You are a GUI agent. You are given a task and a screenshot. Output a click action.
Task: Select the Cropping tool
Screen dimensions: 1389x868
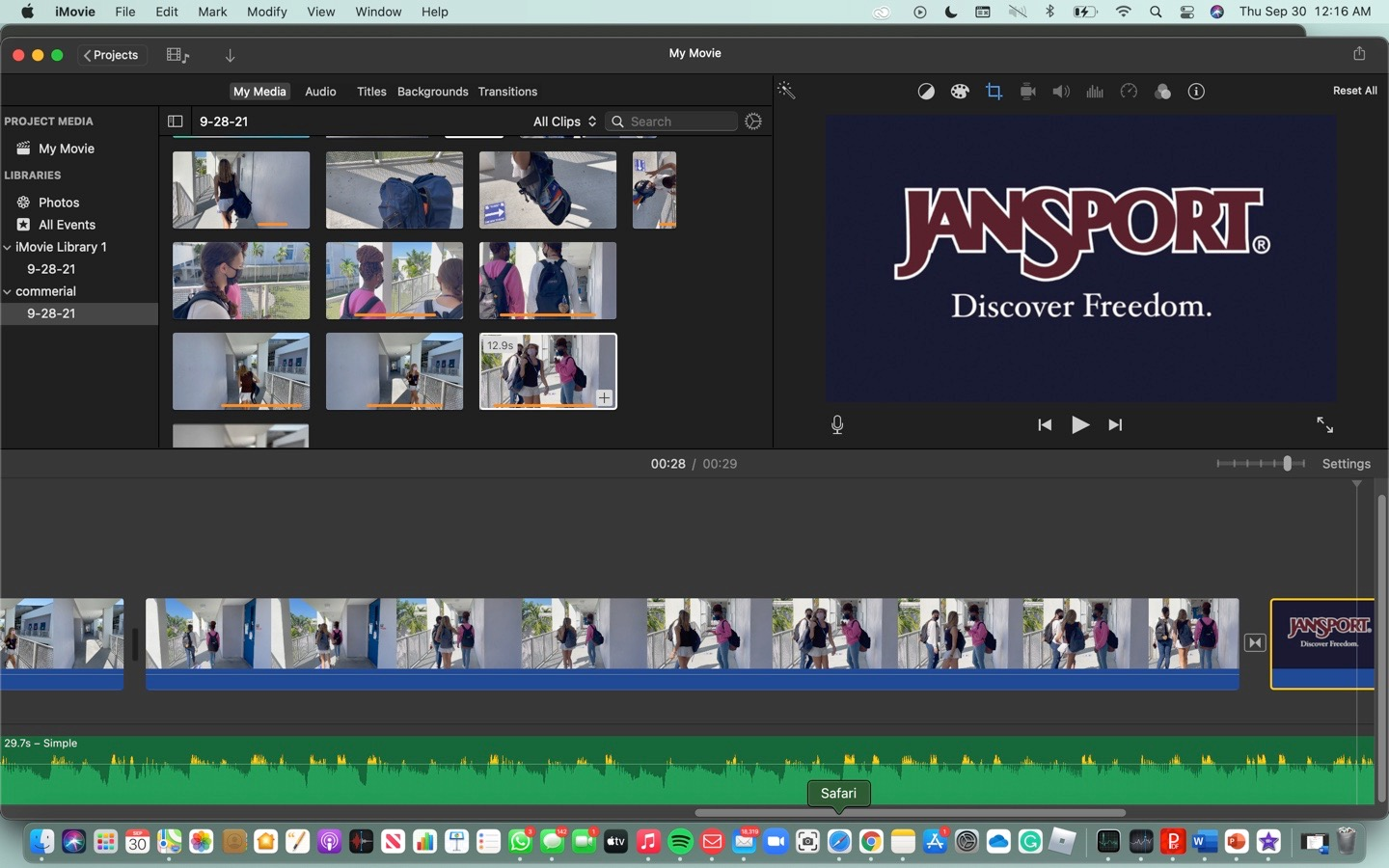pos(994,92)
